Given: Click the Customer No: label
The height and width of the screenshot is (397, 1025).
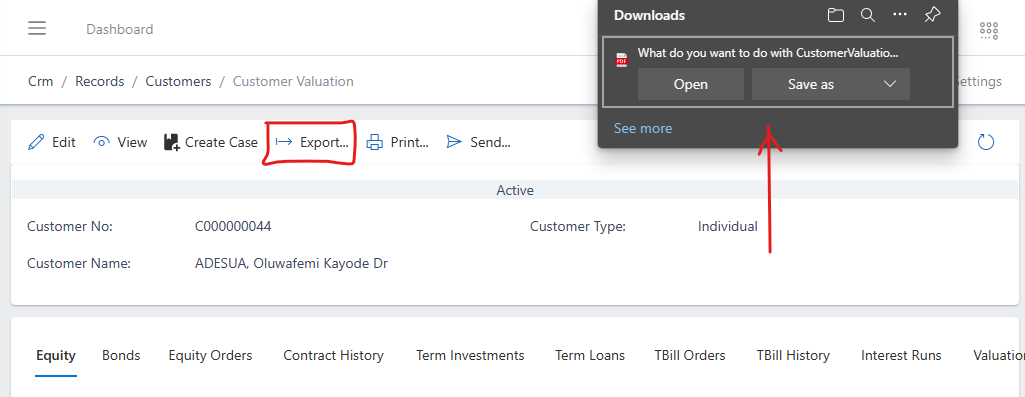Looking at the screenshot, I should coord(70,227).
